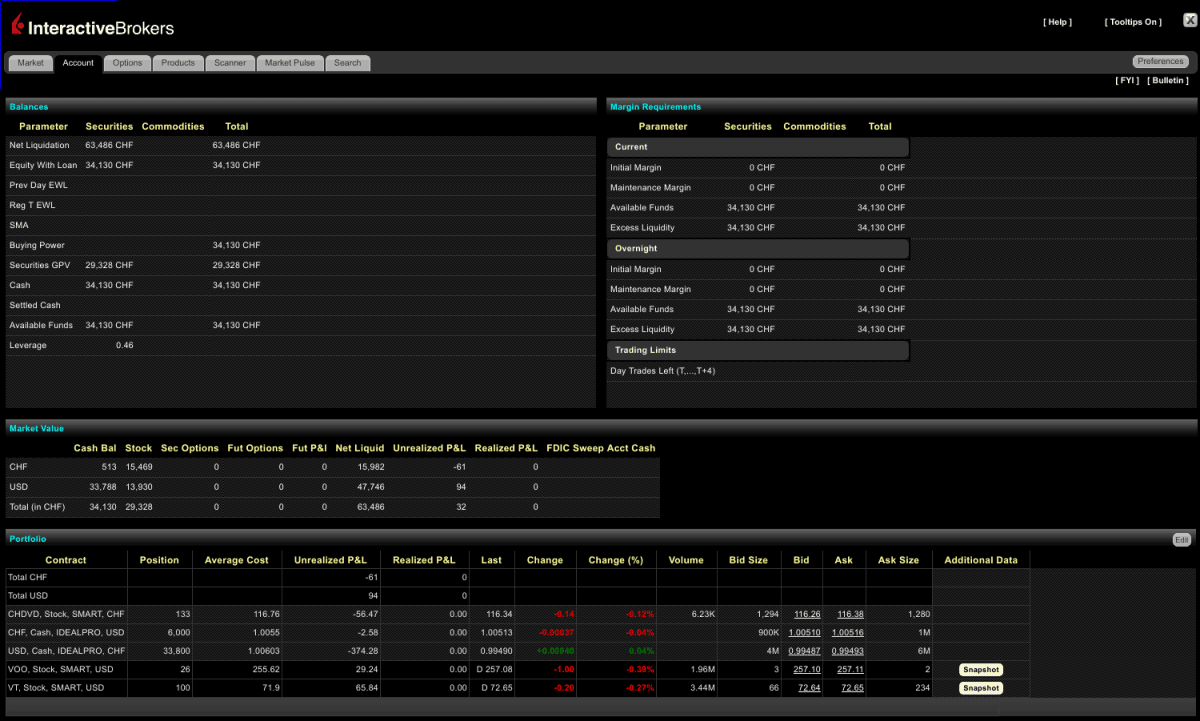Click Snapshot for the VOO position
The width and height of the screenshot is (1200, 721).
(980, 669)
